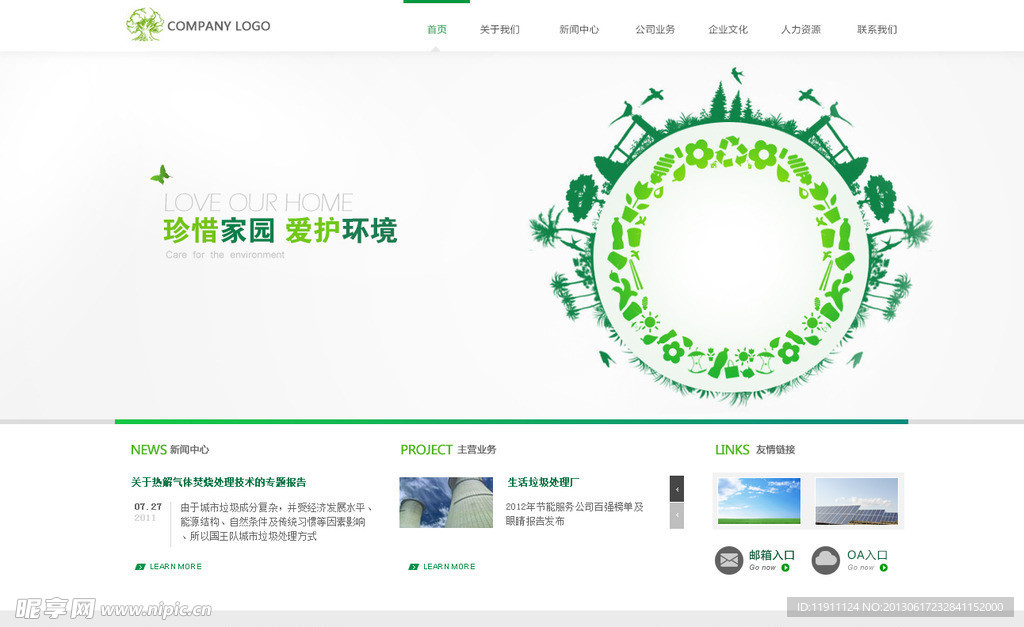
Task: Open the news article 关于热解气体焚烧处理技术的专题报告
Action: pos(221,482)
